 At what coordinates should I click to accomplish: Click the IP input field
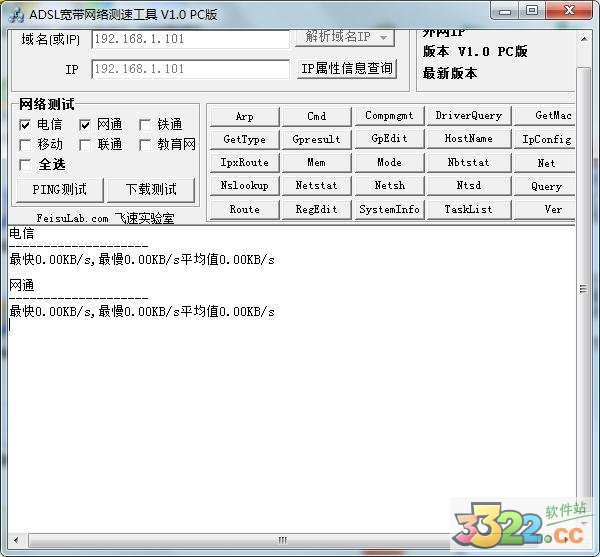click(x=191, y=69)
